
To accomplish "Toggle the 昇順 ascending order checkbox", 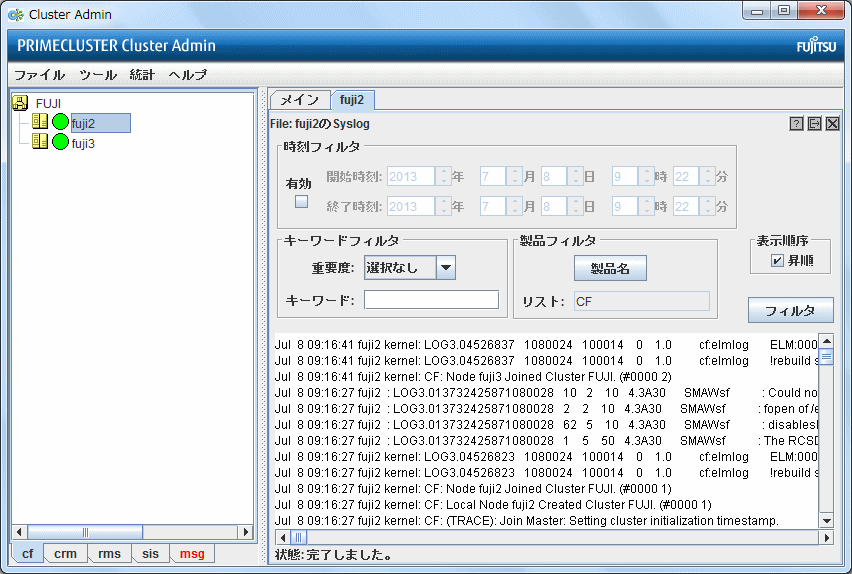I will [x=777, y=260].
